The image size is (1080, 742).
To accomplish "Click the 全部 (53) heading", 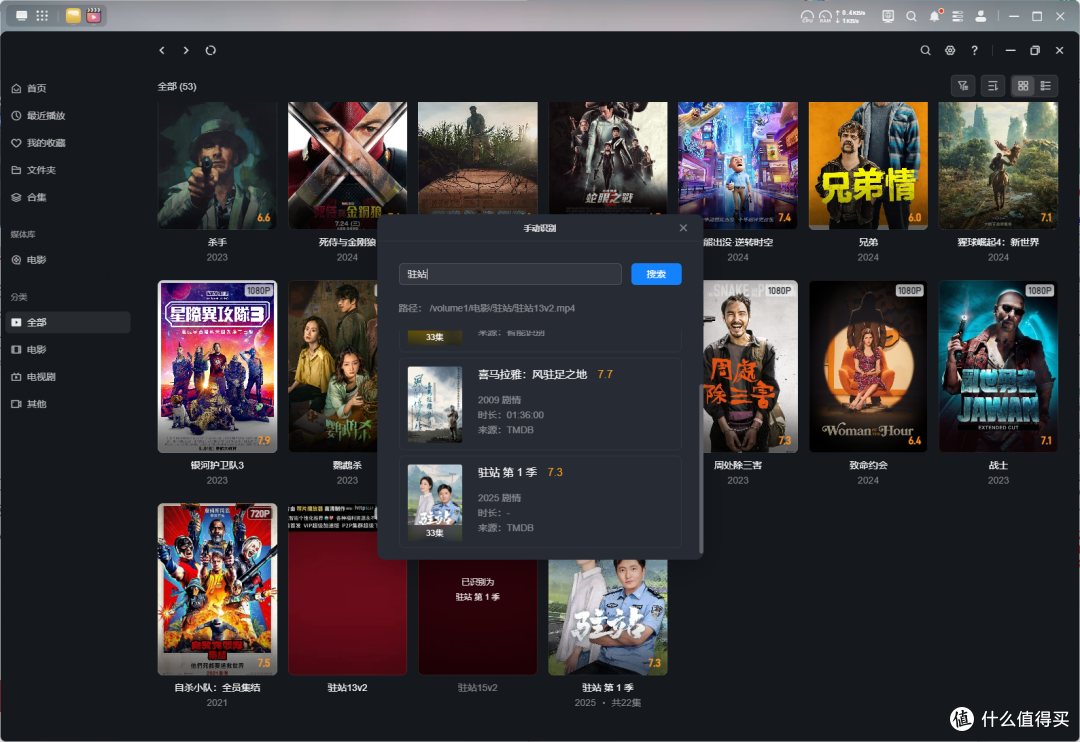I will 177,87.
